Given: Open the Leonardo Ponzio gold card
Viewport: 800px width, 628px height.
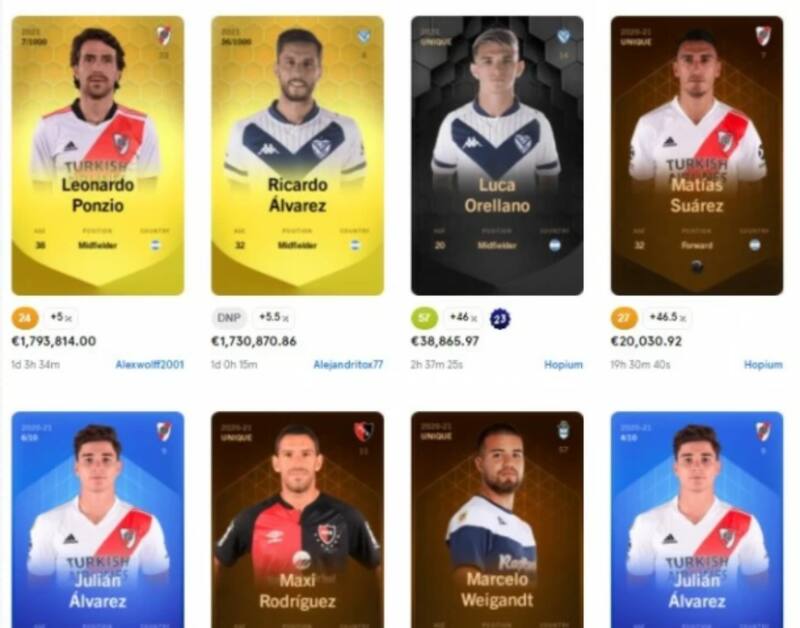Looking at the screenshot, I should pyautogui.click(x=98, y=156).
